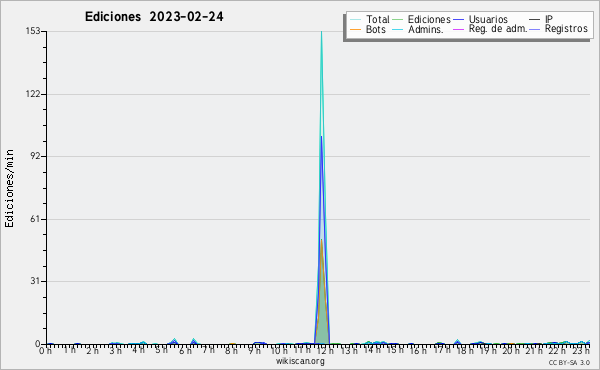Viewport: 600px width, 370px height.
Task: Click the orange Bots legend swatch
Action: (355, 29)
